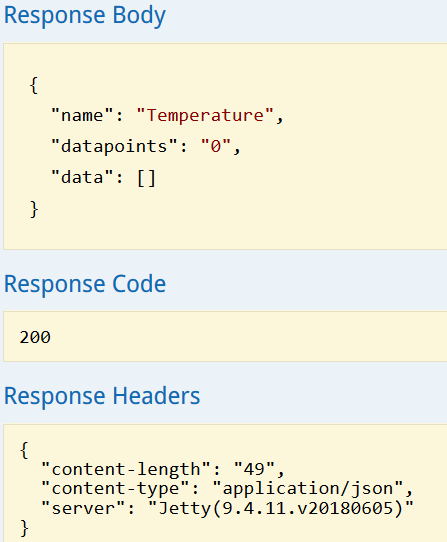Click the "server" header key
447x542 pixels.
click(83, 508)
